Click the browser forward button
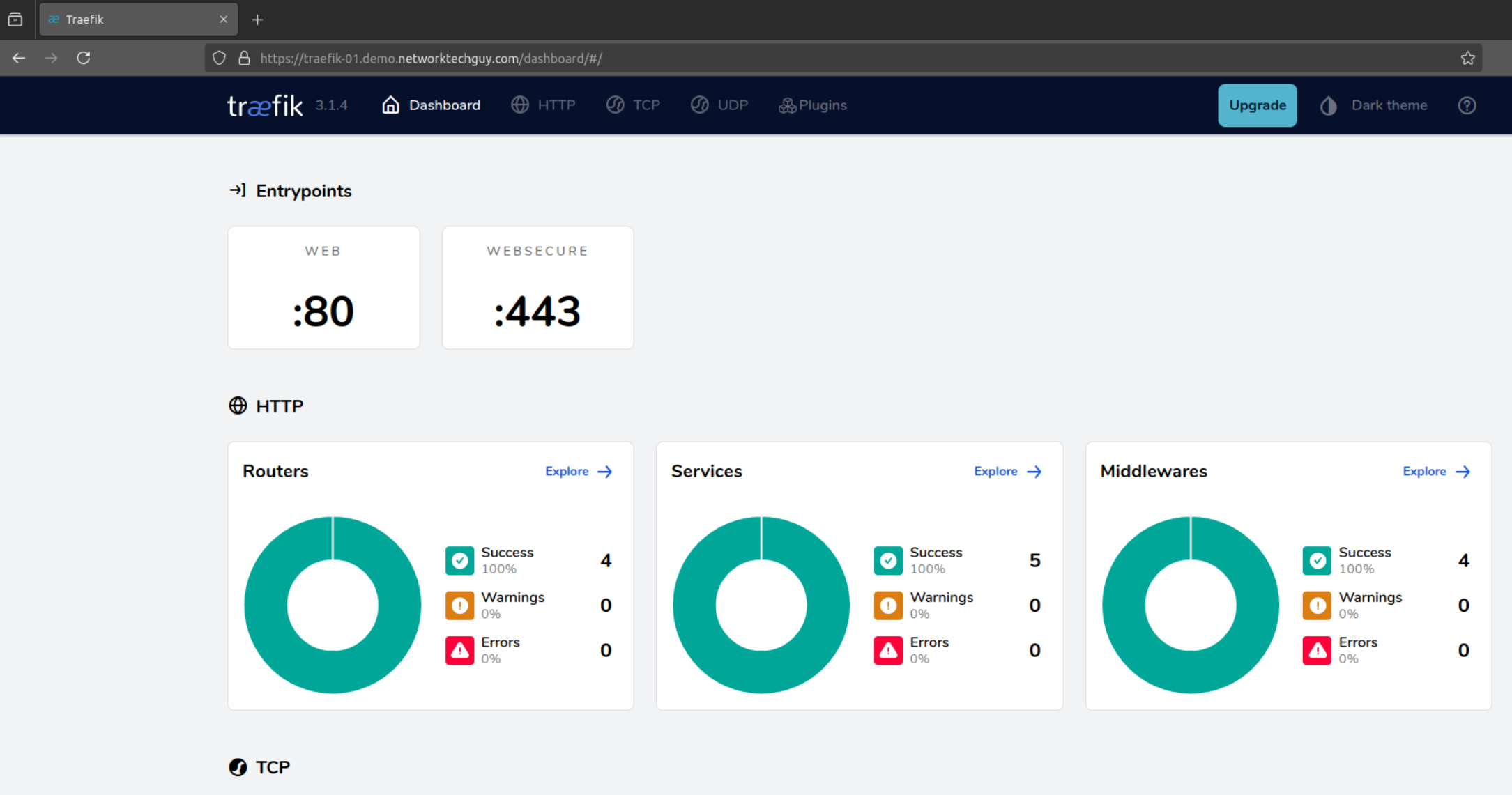 51,59
